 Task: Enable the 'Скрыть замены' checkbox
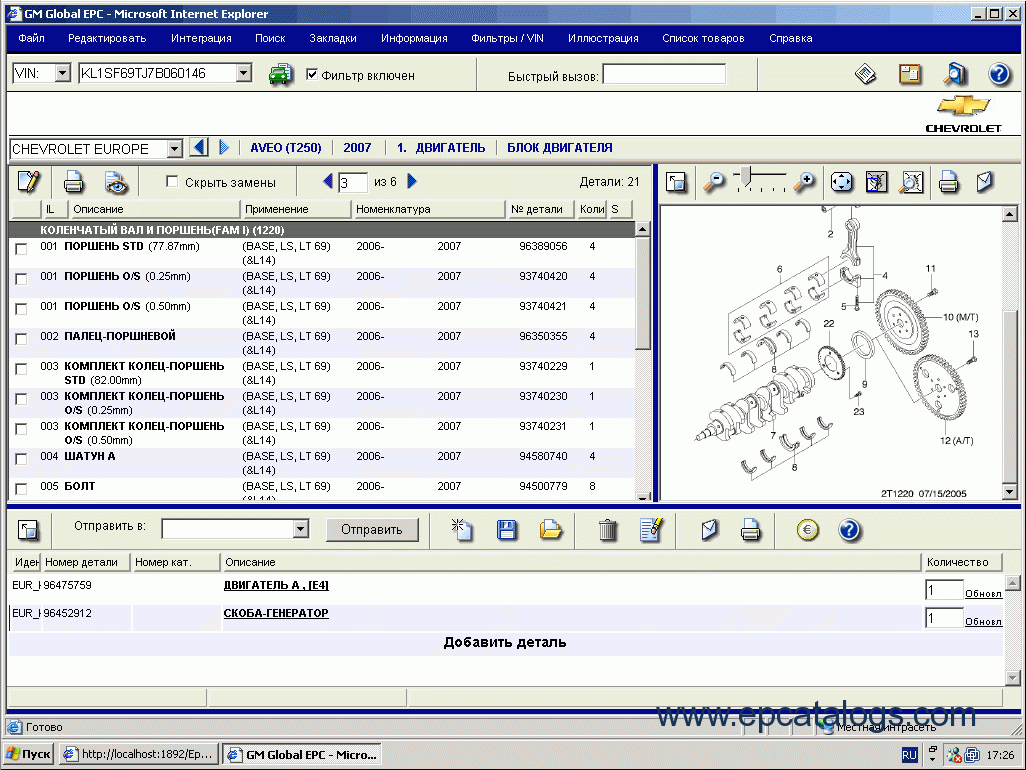172,181
